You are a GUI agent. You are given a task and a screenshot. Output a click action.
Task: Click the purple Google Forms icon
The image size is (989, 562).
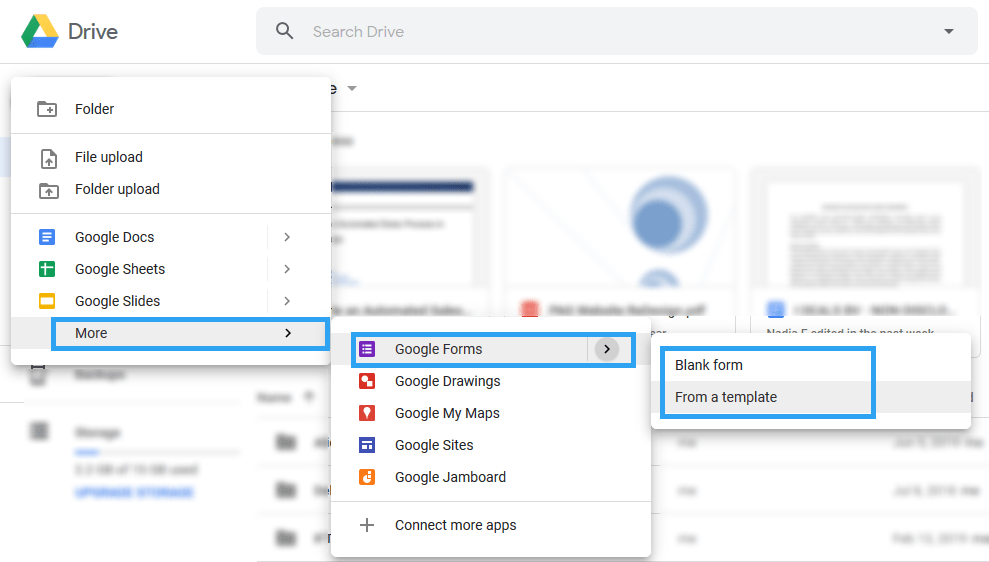point(367,349)
